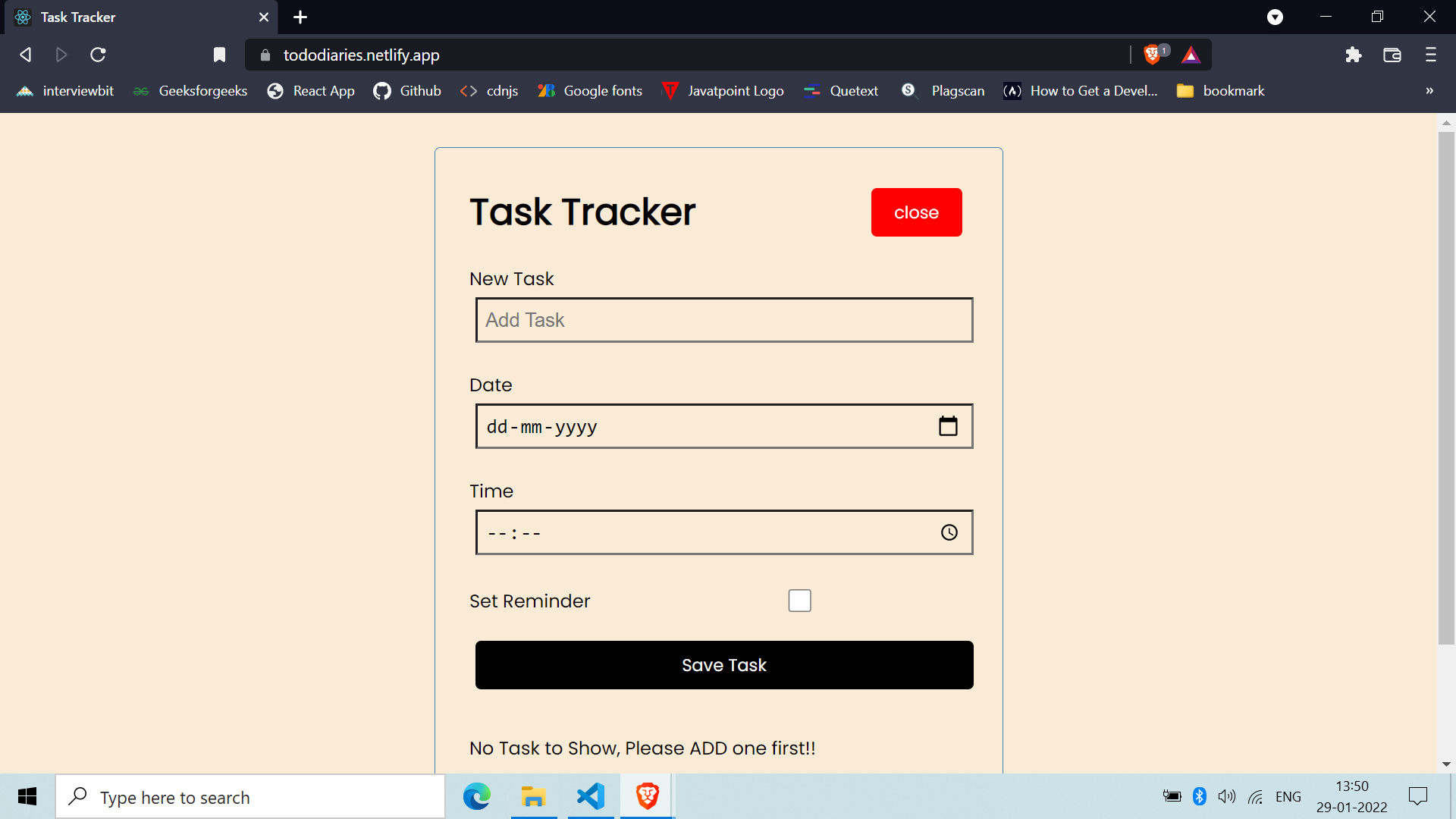Click the Brave browser taskbar icon
The image size is (1456, 819).
coord(647,796)
